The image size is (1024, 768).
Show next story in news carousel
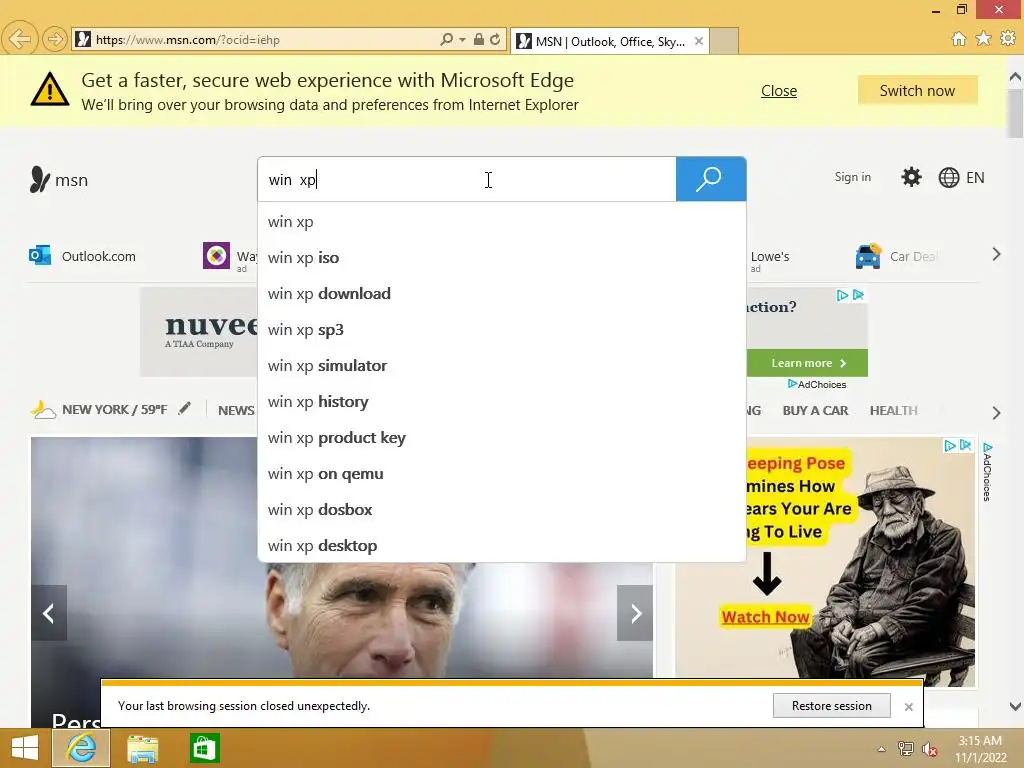tap(635, 613)
